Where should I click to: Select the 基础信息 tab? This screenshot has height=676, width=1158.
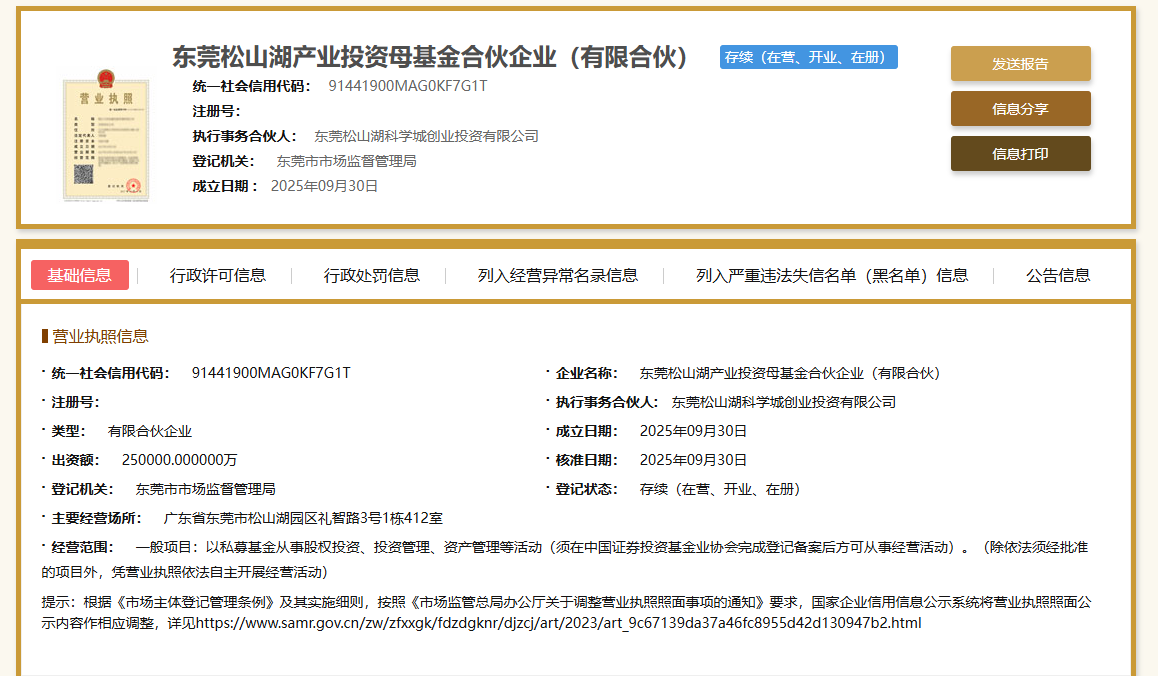click(x=80, y=275)
